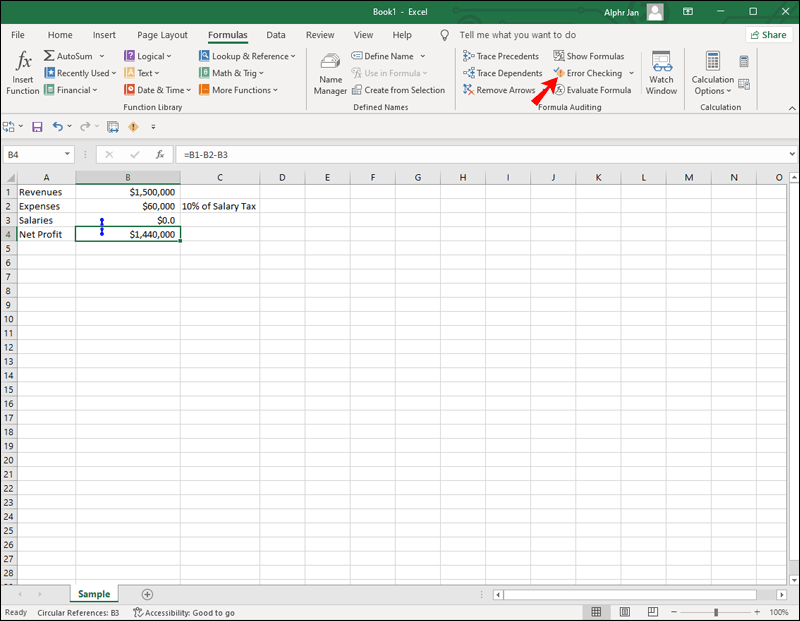Switch to the View tab
Image resolution: width=800 pixels, height=621 pixels.
363,35
